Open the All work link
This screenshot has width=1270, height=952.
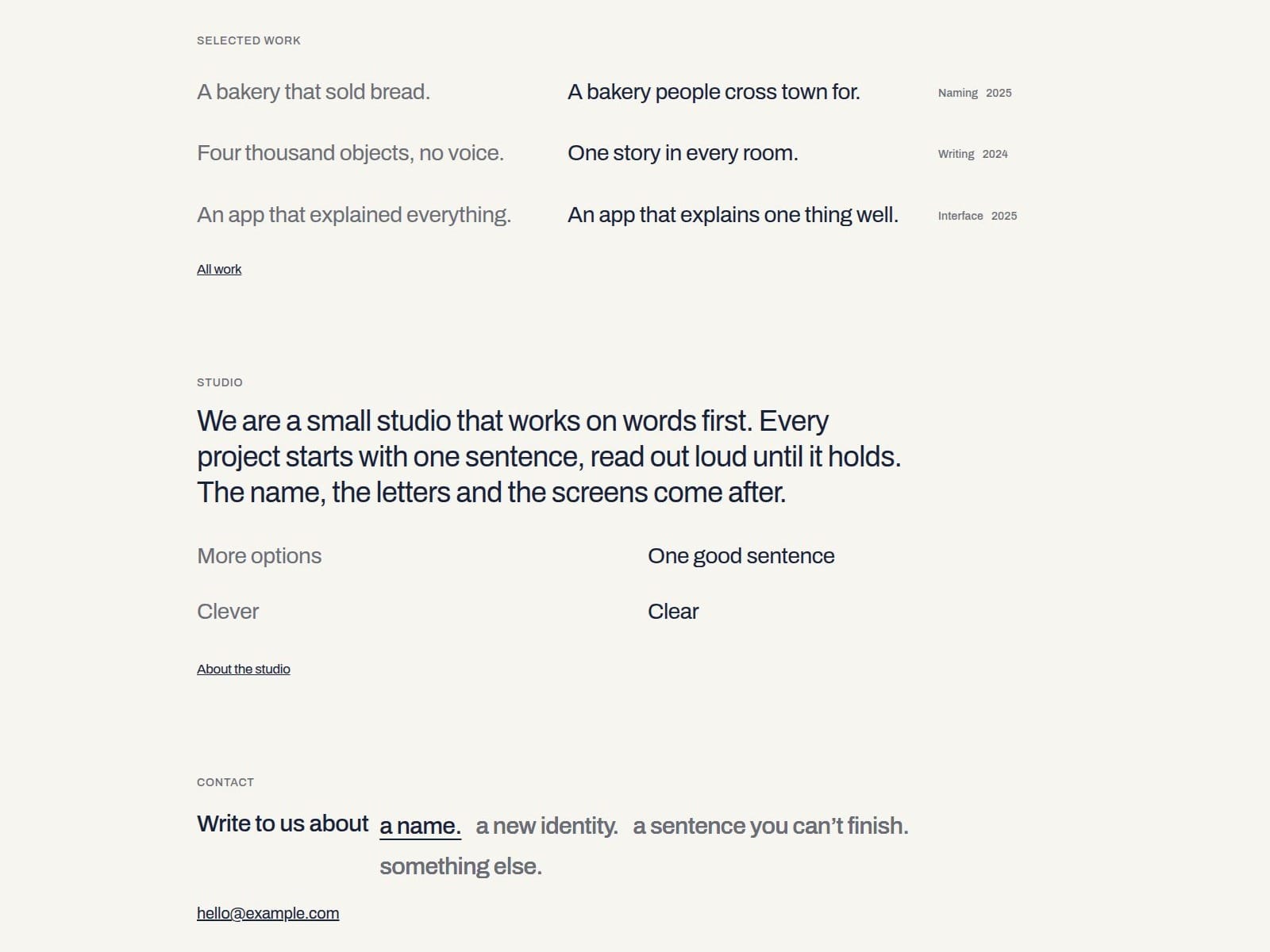(x=219, y=270)
